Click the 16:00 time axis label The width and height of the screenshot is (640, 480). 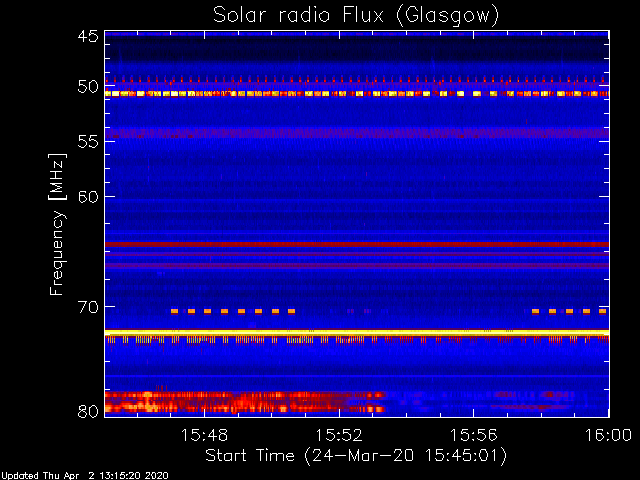tap(608, 436)
